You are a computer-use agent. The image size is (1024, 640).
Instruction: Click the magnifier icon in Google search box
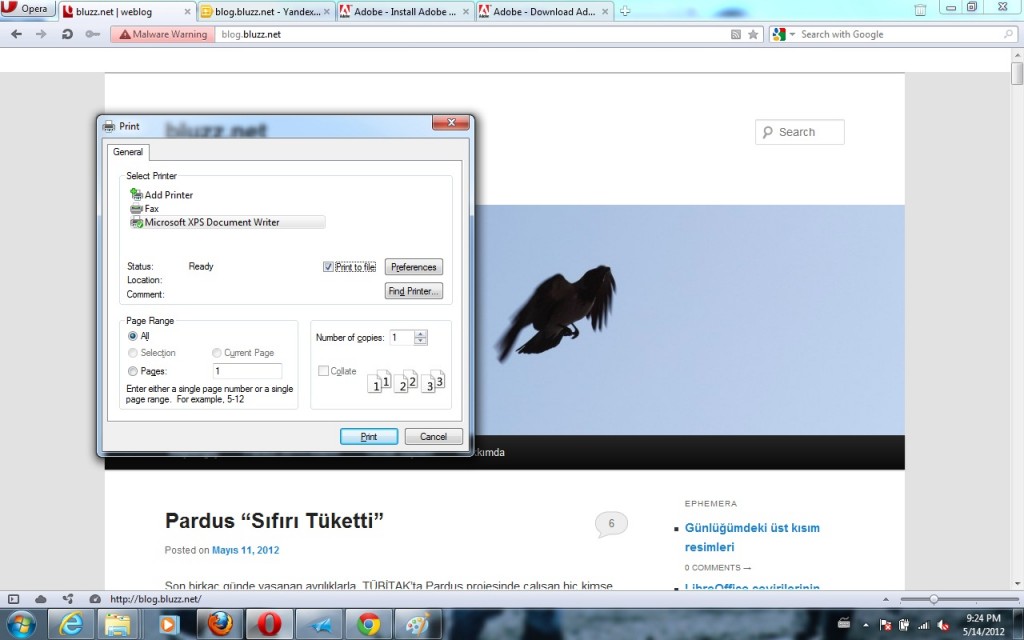1009,34
